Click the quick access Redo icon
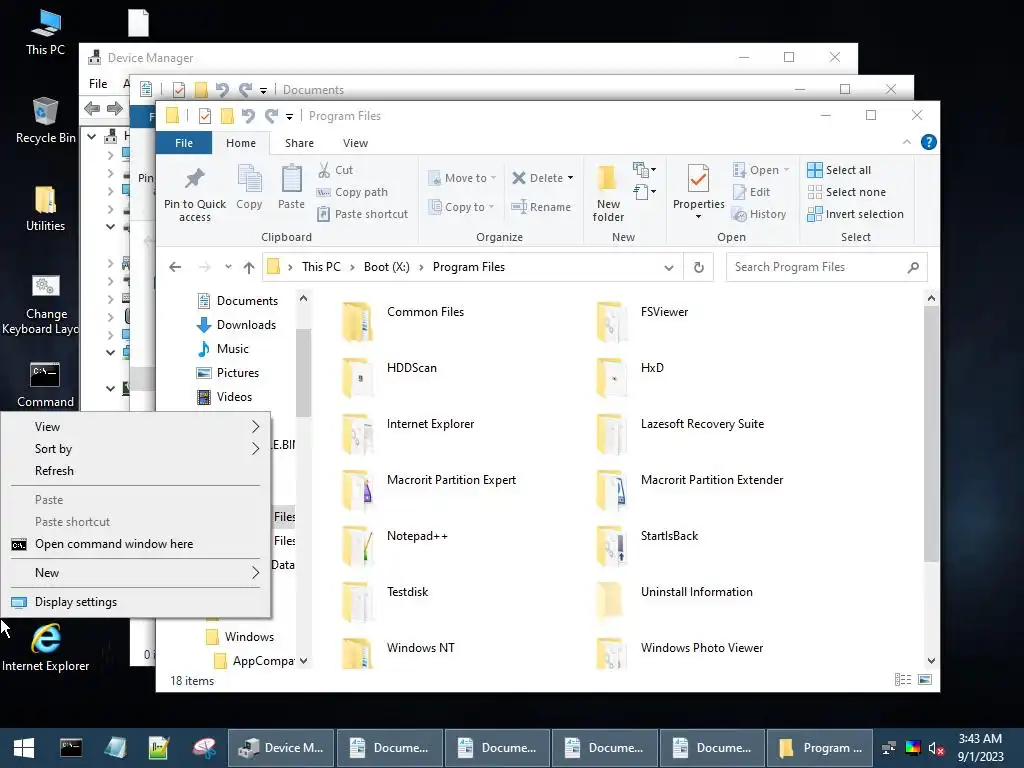Image resolution: width=1024 pixels, height=768 pixels. (272, 116)
